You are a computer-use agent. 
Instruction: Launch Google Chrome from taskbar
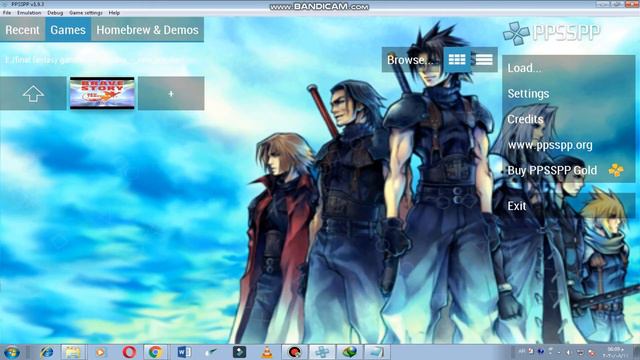click(156, 352)
